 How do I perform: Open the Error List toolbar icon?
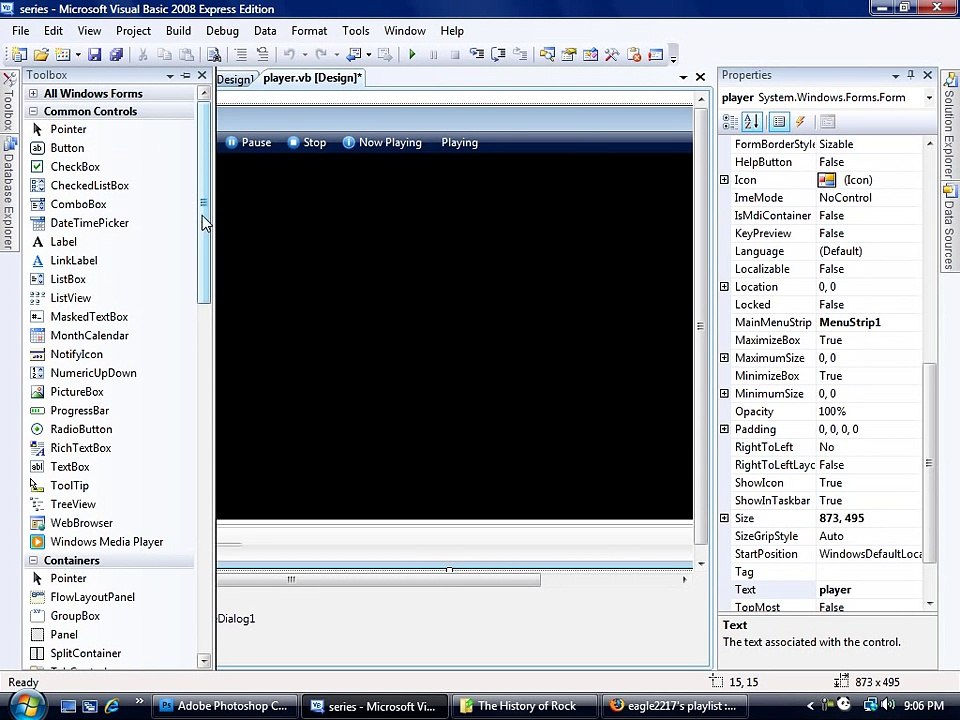pos(634,54)
